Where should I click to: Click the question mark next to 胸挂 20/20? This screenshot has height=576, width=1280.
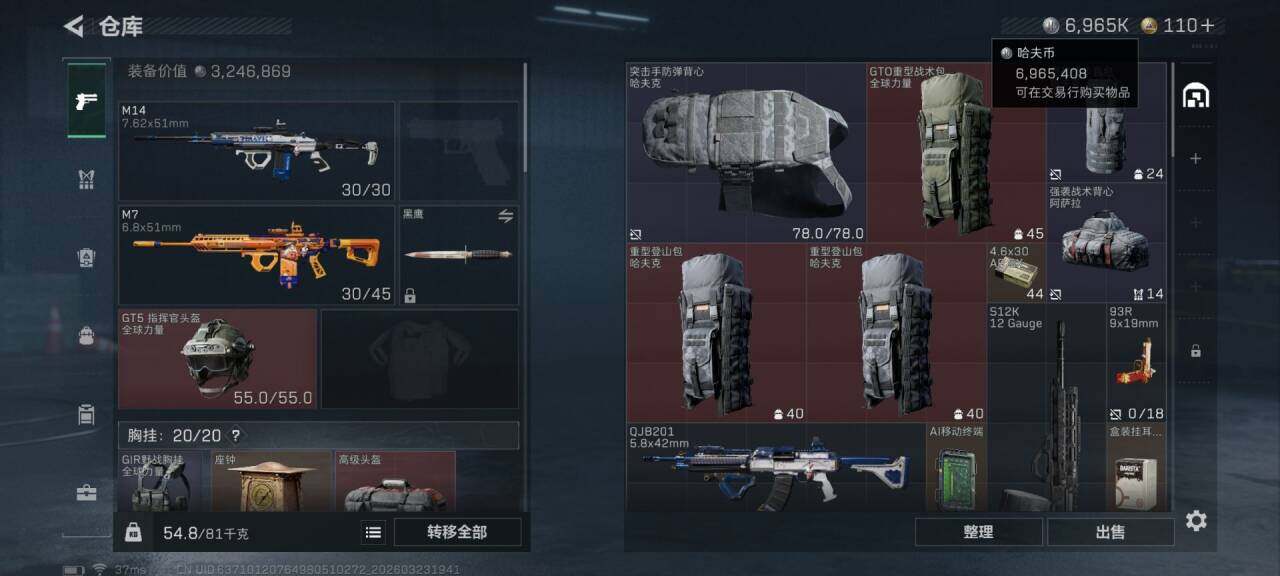pos(235,436)
